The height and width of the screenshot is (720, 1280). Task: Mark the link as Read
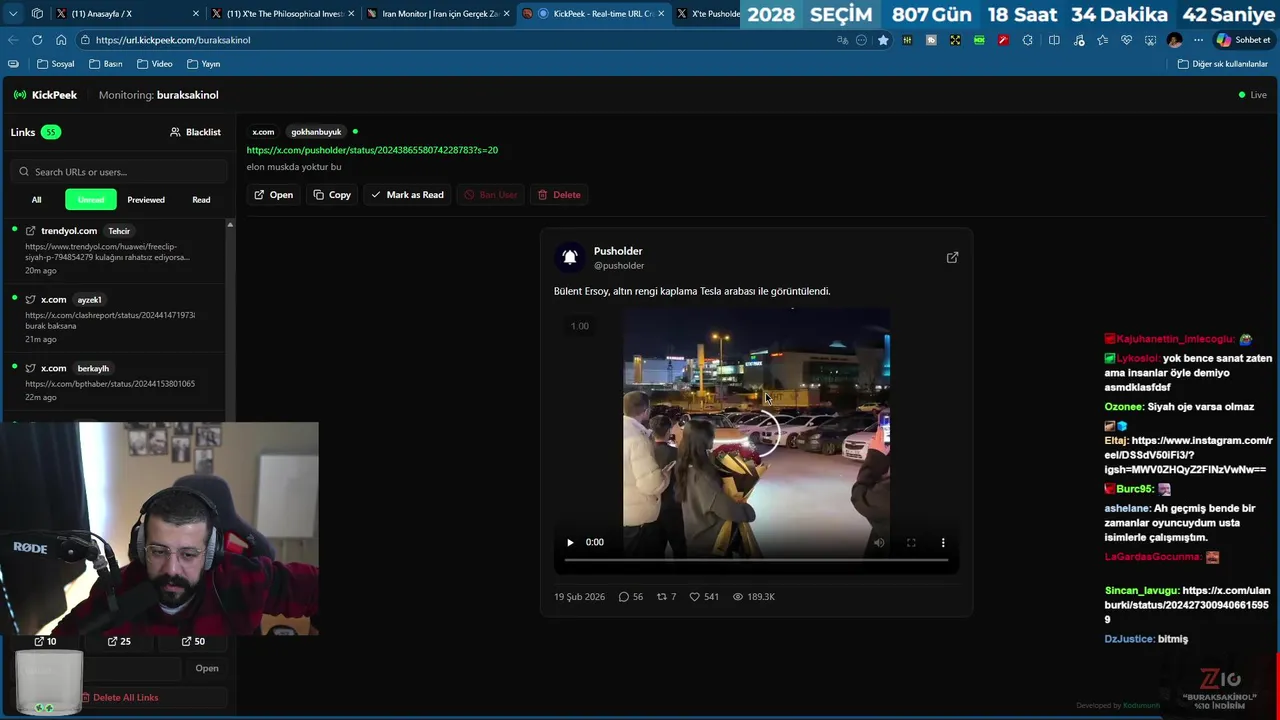[x=407, y=195]
